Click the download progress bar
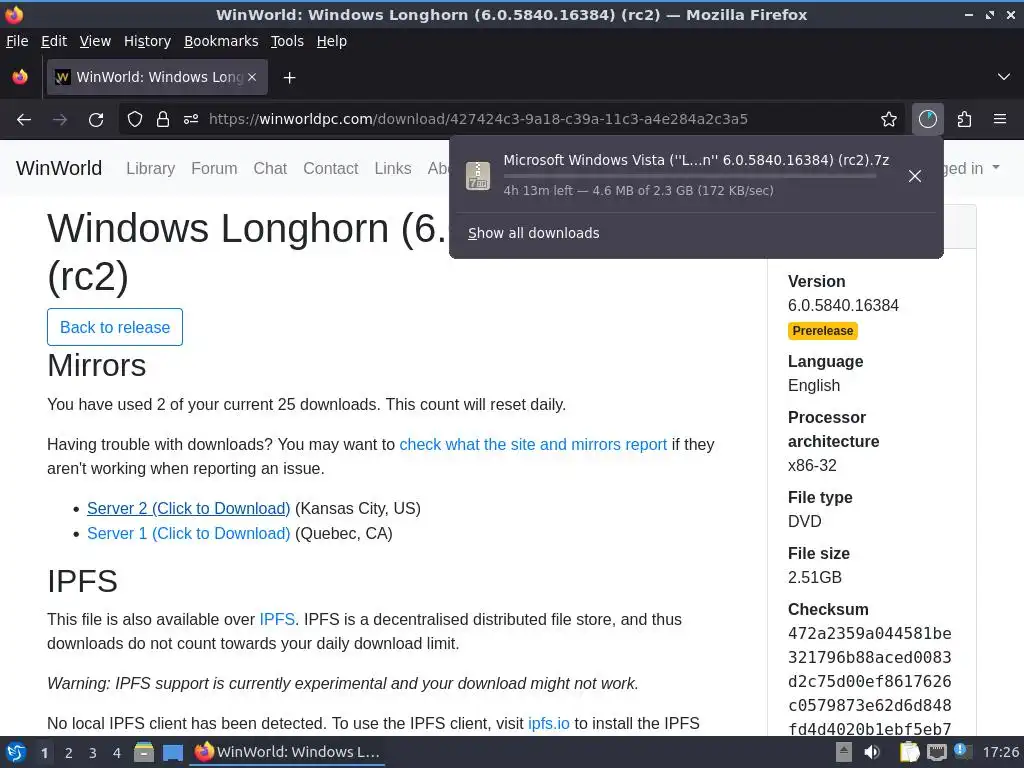Viewport: 1024px width, 768px height. click(x=690, y=176)
